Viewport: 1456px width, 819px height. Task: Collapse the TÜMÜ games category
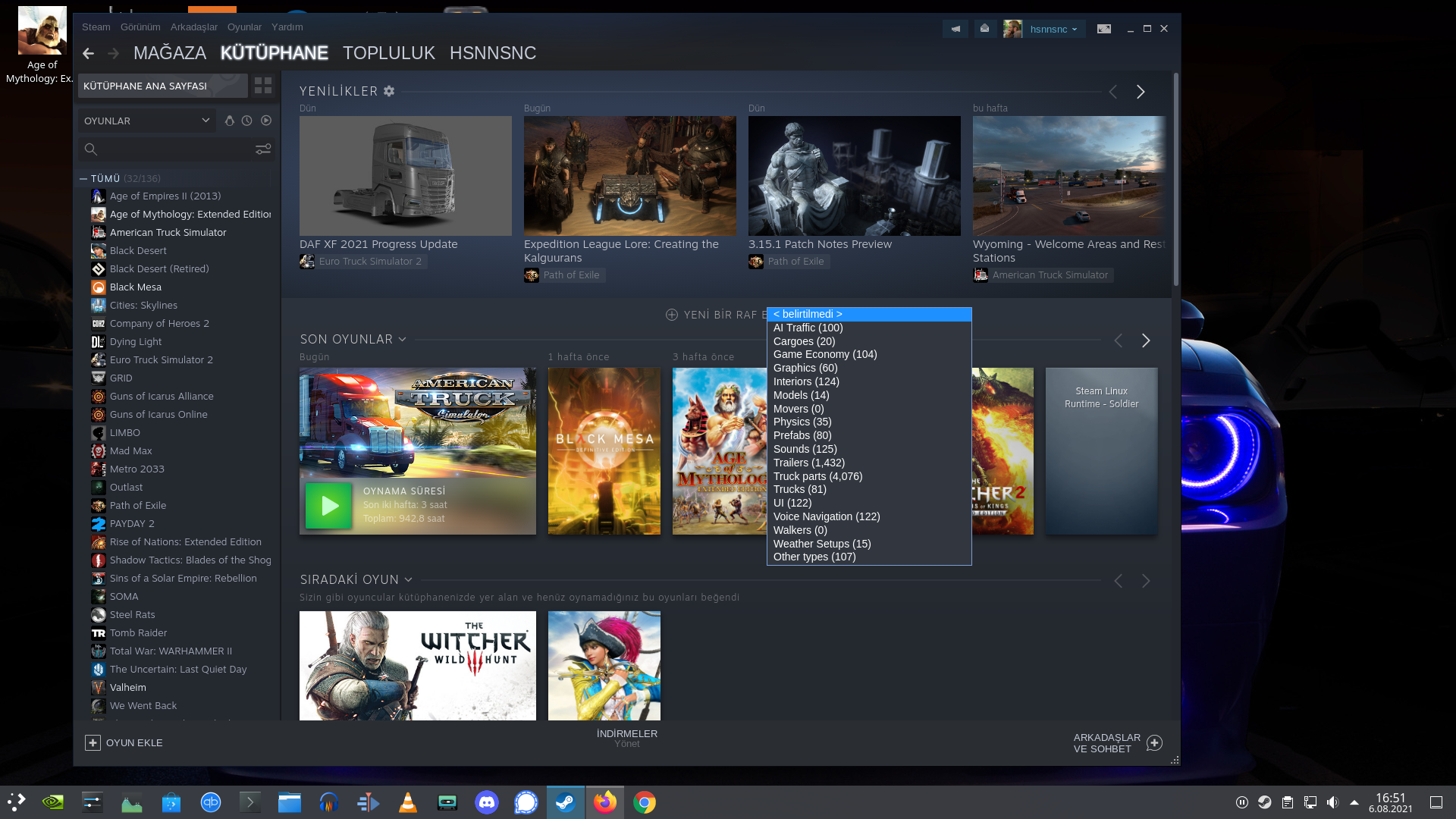[x=83, y=179]
